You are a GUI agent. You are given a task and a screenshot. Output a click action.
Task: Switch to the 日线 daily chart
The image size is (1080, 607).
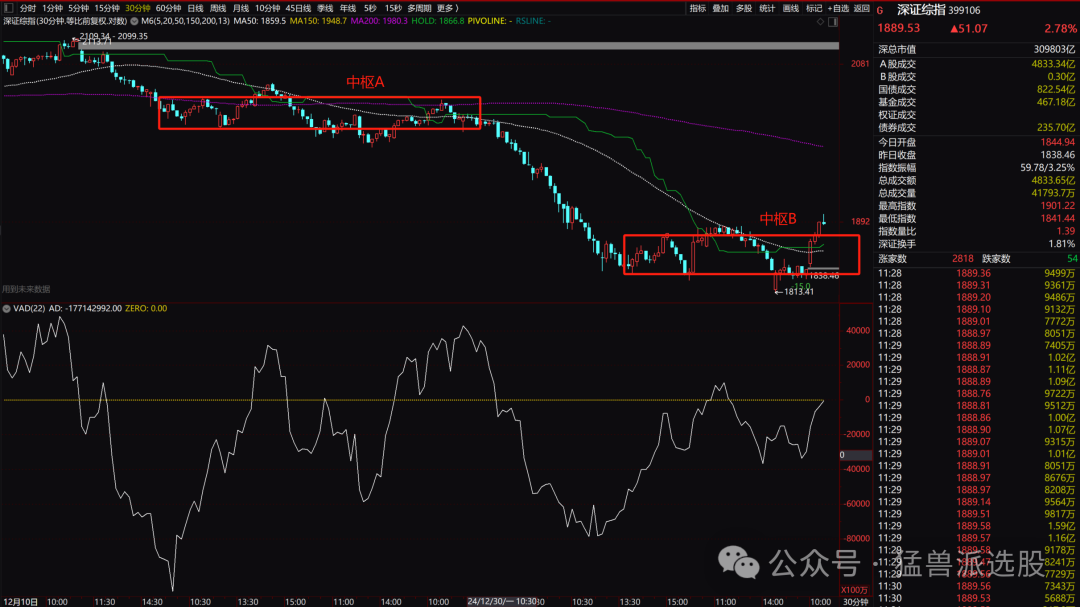coord(195,8)
